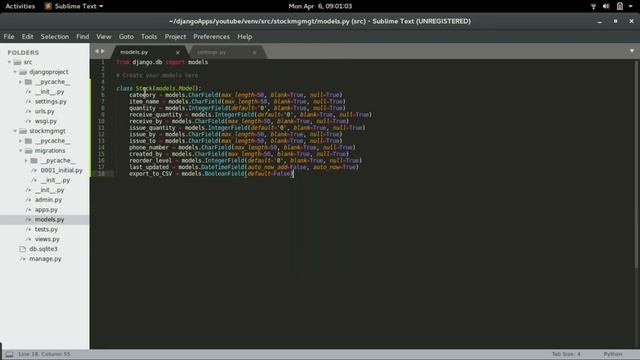Open the clock and calendar panel
Image resolution: width=640 pixels, height=360 pixels.
coord(320,6)
